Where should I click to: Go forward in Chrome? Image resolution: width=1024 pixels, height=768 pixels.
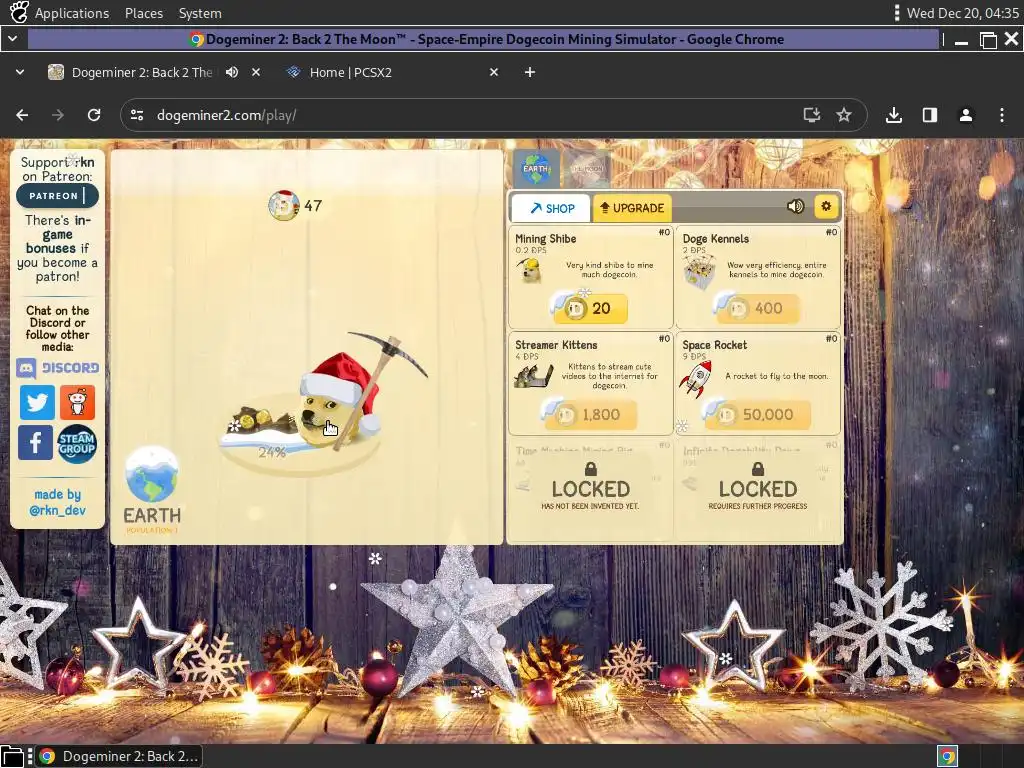point(58,115)
